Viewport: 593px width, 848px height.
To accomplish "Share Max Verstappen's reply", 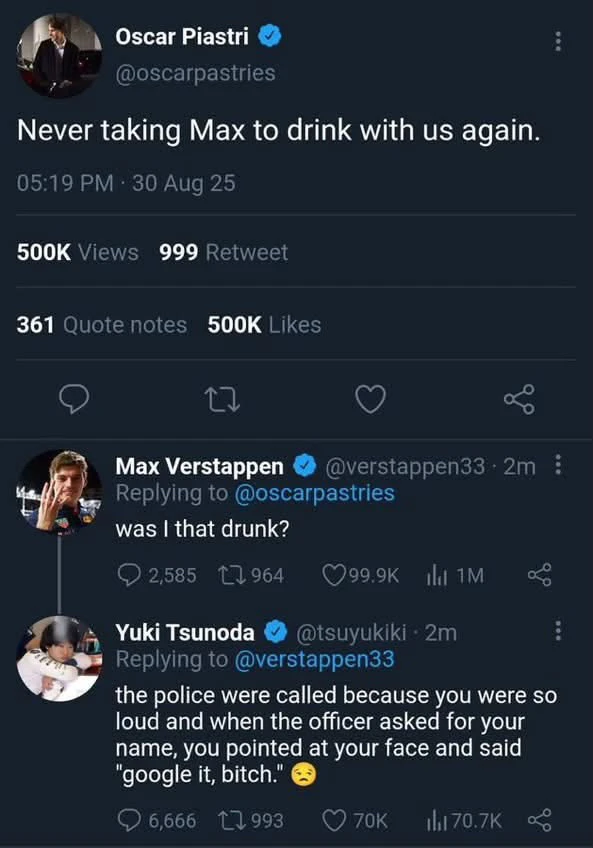I will click(x=539, y=575).
